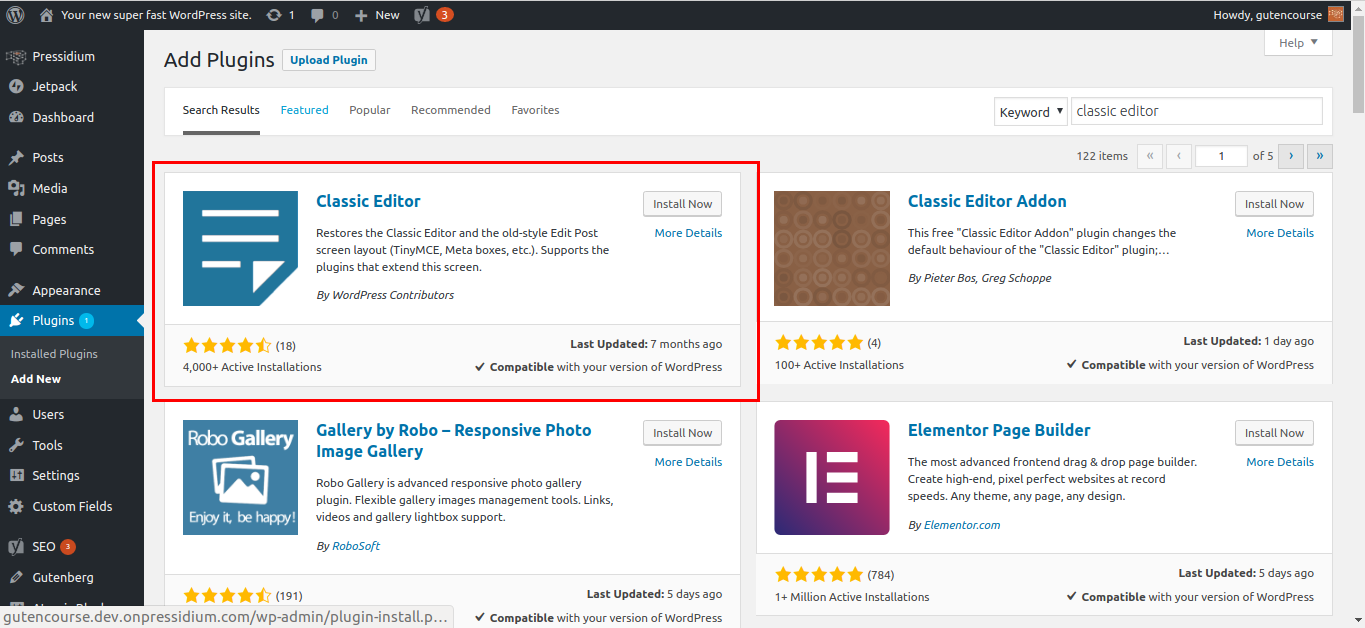Click the Media sidebar icon
This screenshot has width=1365, height=628.
click(16, 188)
